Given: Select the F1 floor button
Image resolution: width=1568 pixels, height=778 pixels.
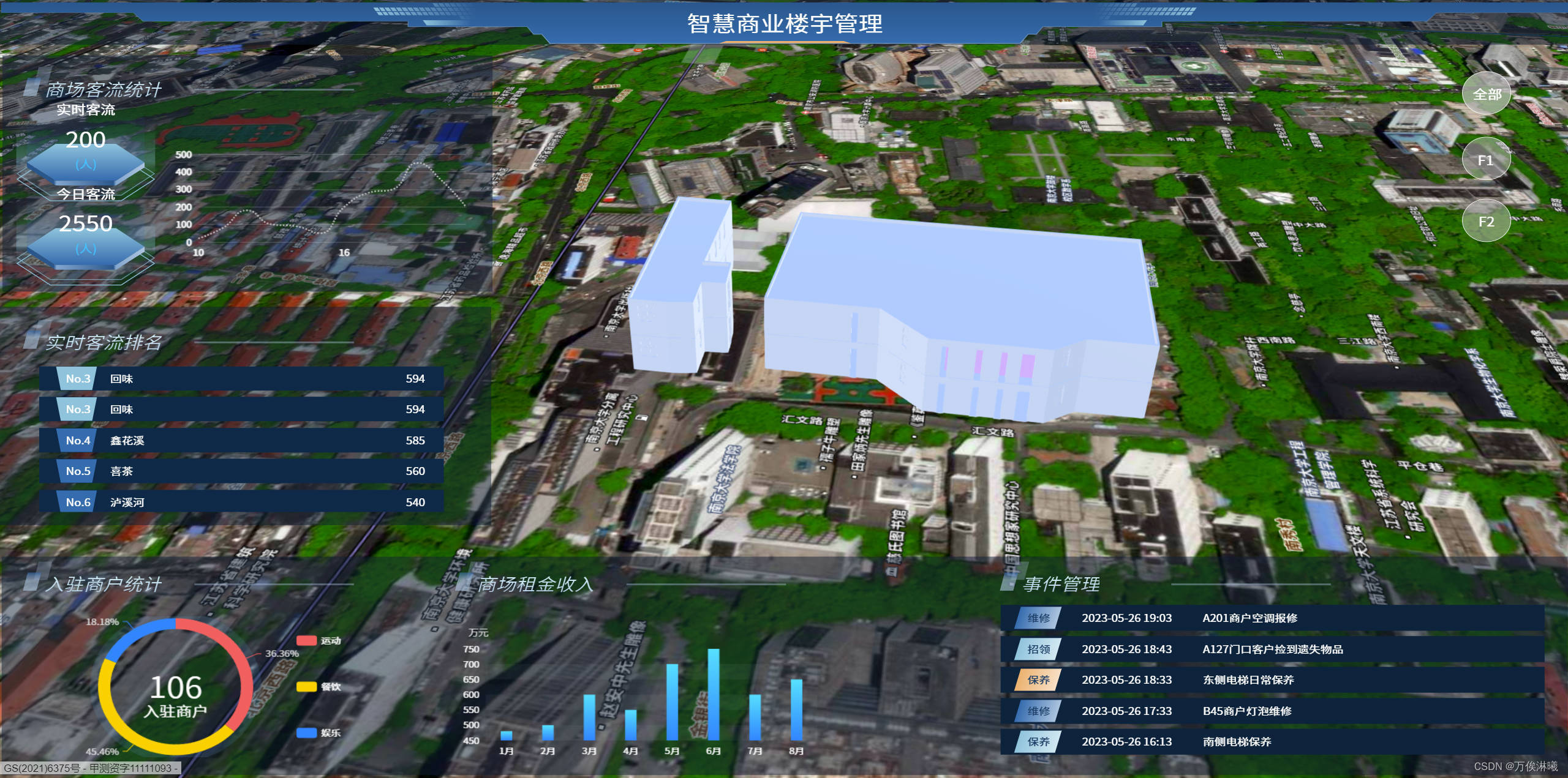Looking at the screenshot, I should tap(1485, 160).
